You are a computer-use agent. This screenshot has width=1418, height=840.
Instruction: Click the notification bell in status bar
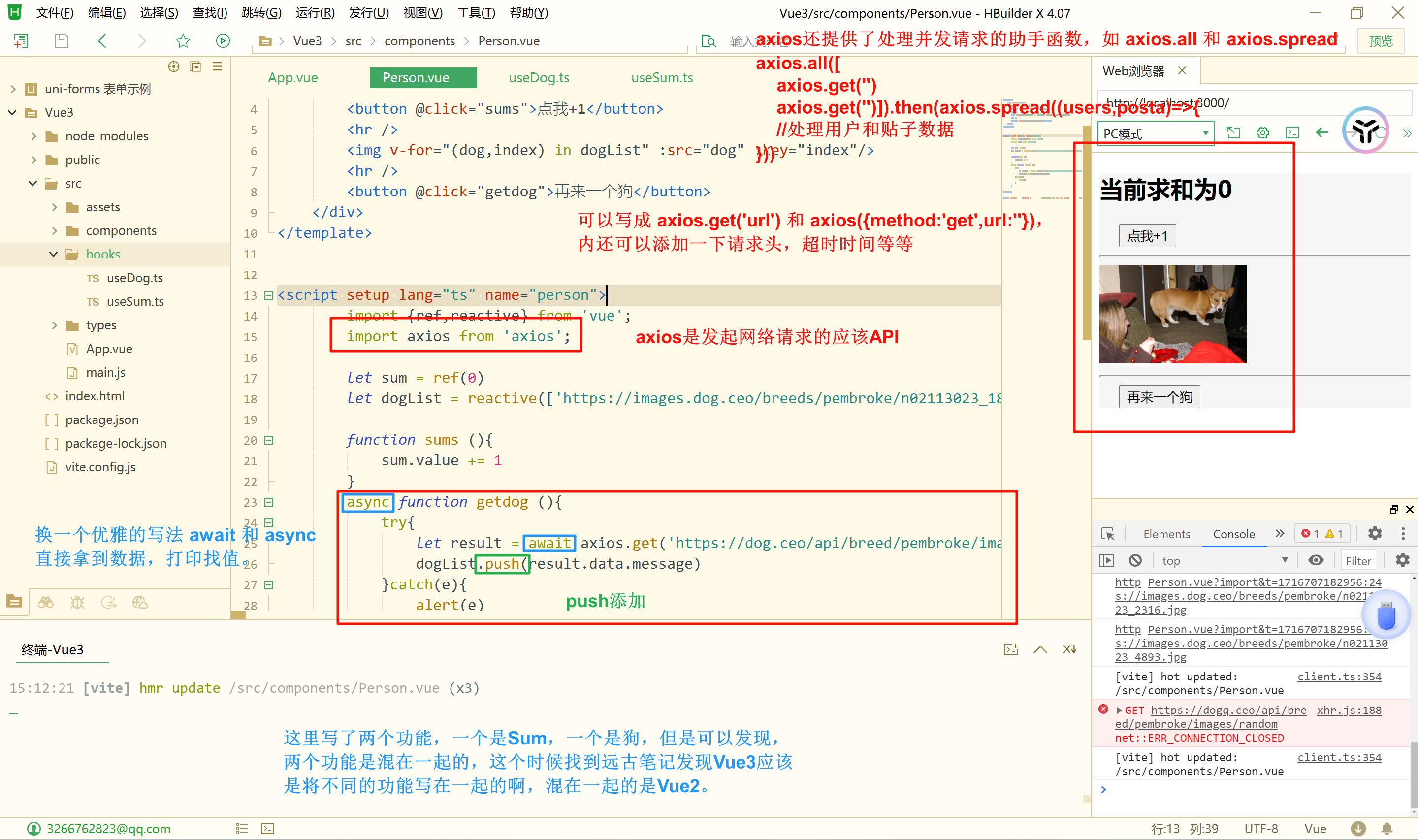click(1387, 829)
